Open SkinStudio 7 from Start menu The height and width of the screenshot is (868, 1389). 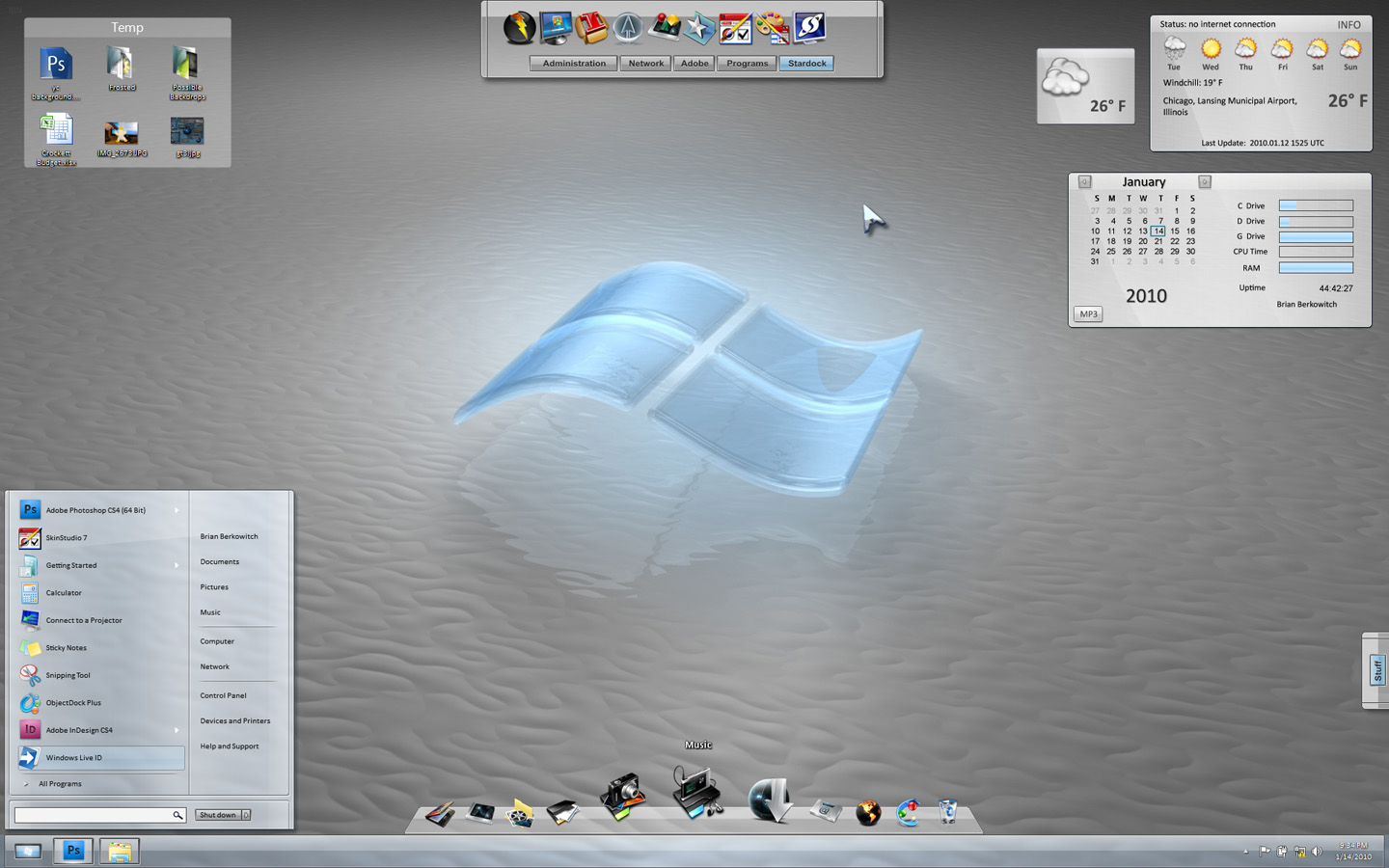coord(100,538)
